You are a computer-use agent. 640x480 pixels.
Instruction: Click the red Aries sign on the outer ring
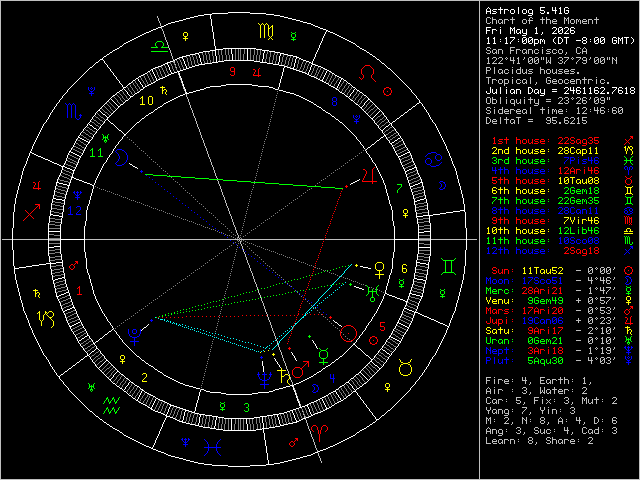[x=319, y=433]
